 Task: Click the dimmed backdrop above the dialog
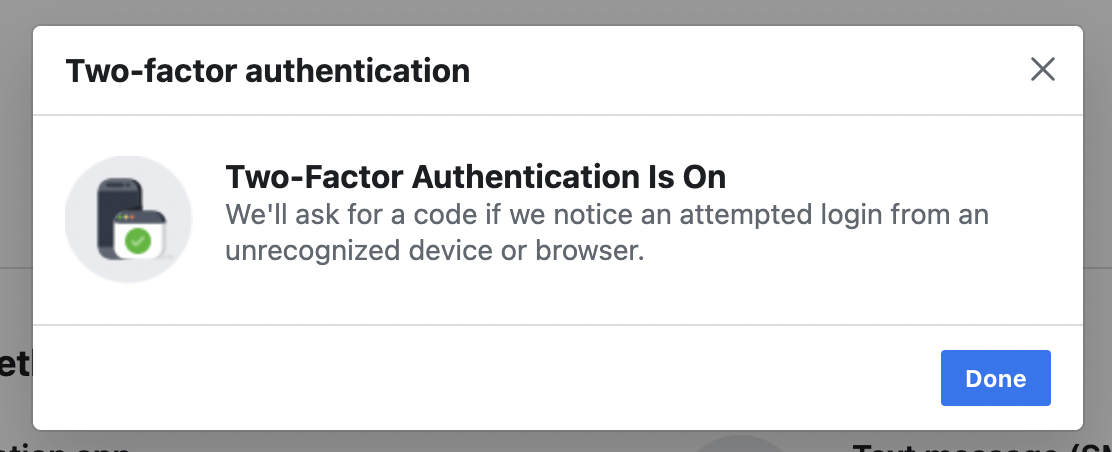(x=556, y=12)
